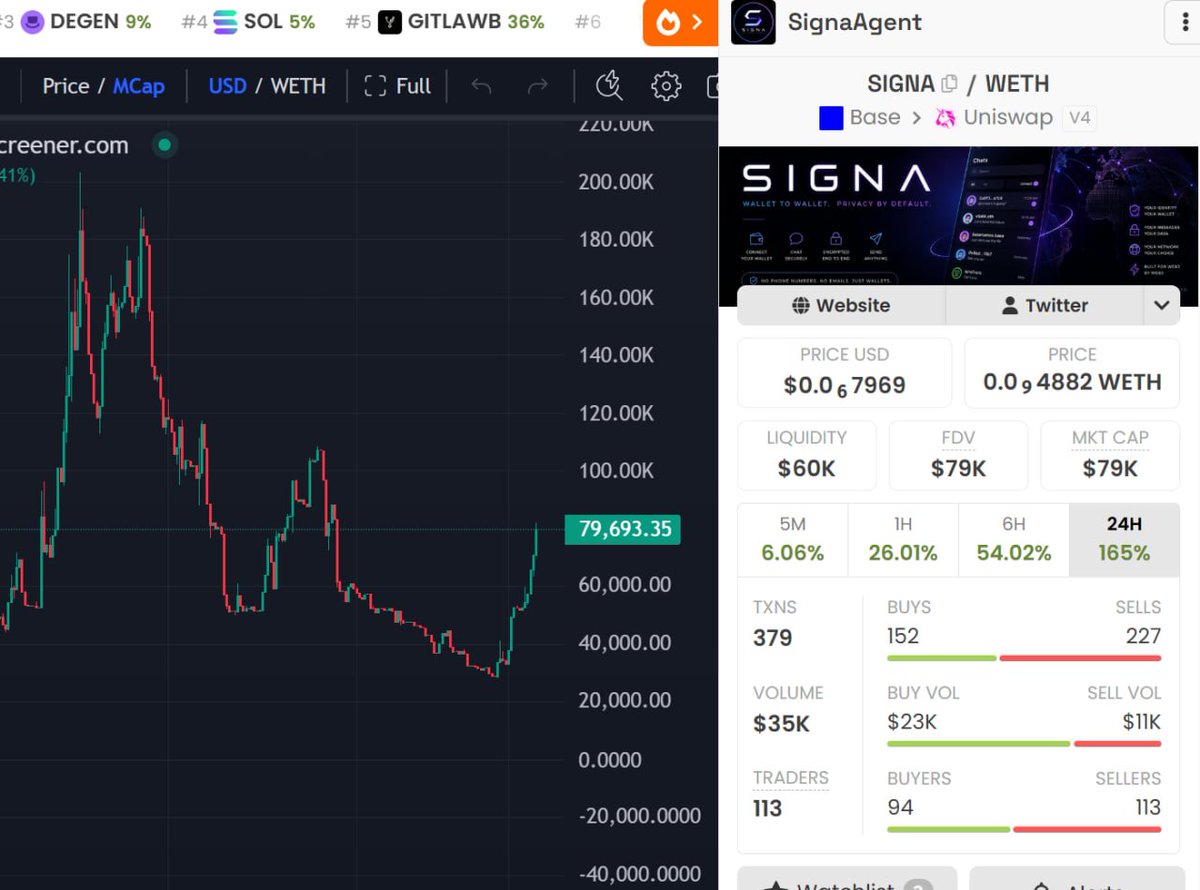This screenshot has height=890, width=1200.
Task: Click the blue Base chain square icon
Action: [x=831, y=119]
